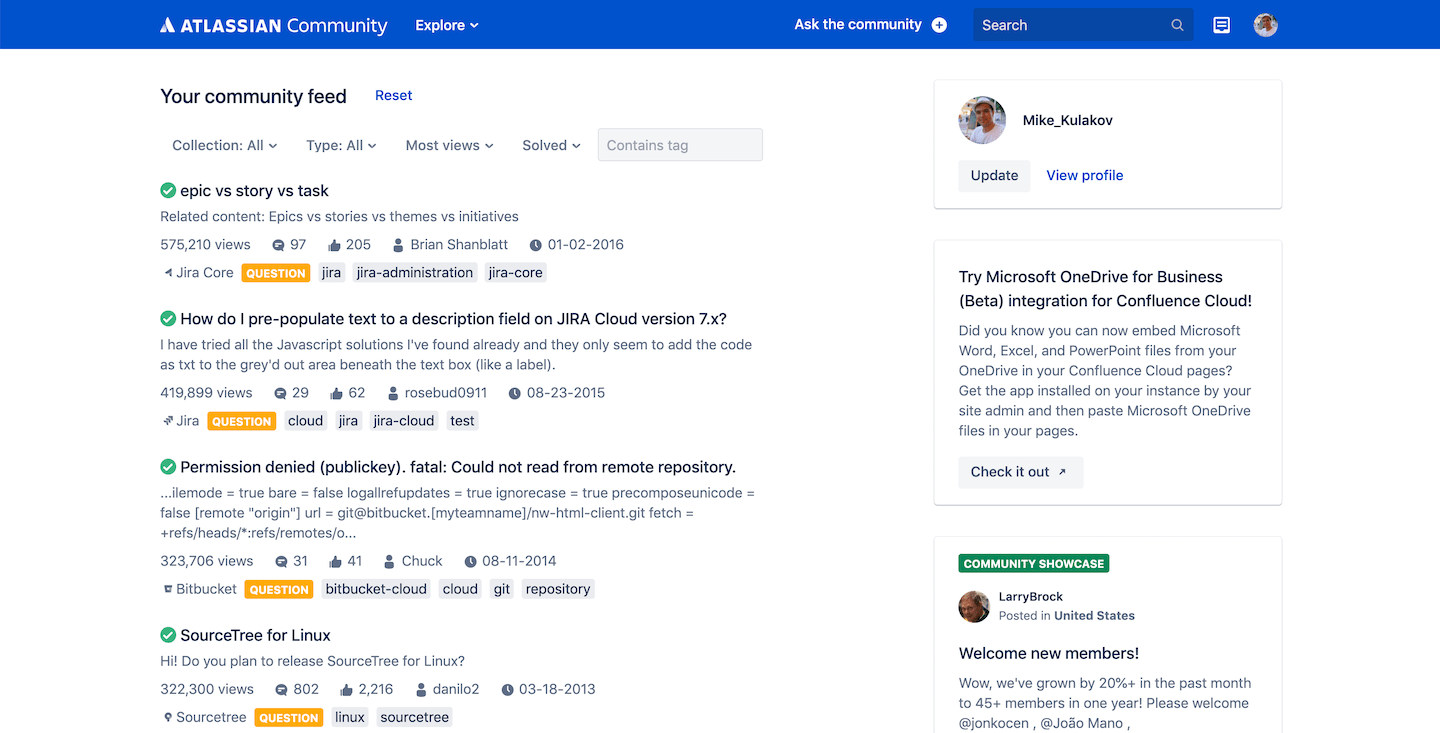Open the Solved filter dropdown
Image resolution: width=1440 pixels, height=733 pixels.
tap(550, 145)
